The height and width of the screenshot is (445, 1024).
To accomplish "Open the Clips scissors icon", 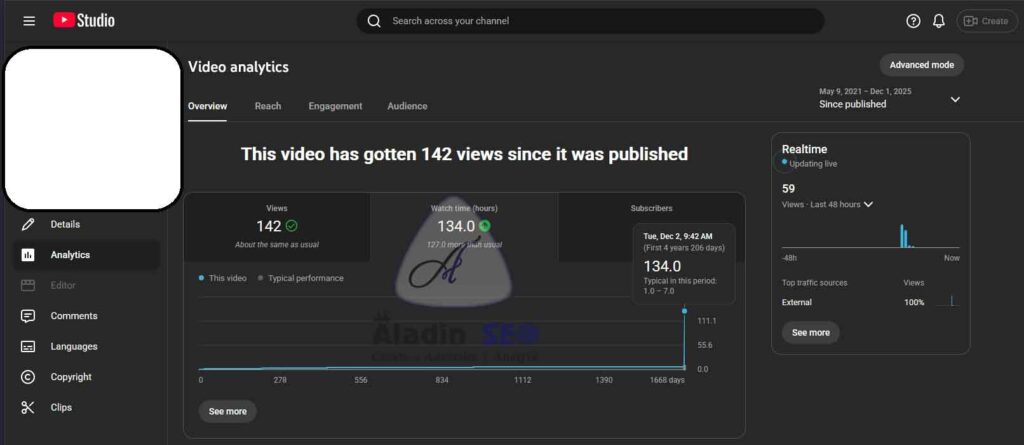I will click(29, 408).
